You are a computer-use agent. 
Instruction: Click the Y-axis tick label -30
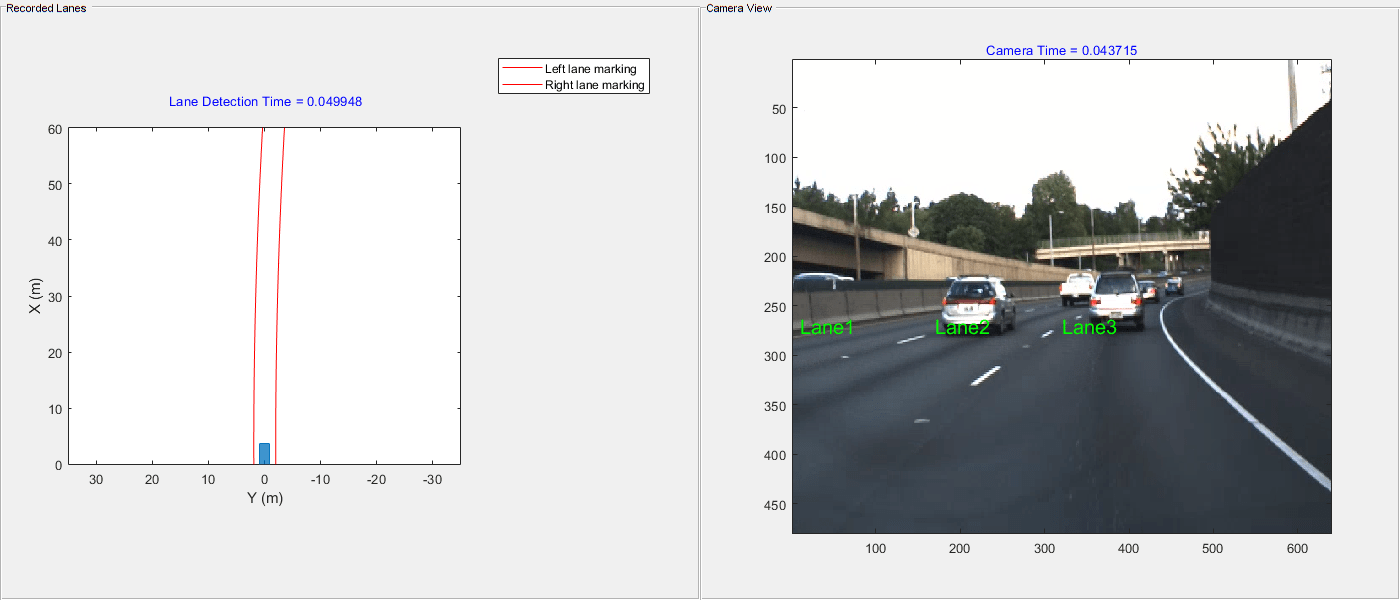[431, 480]
